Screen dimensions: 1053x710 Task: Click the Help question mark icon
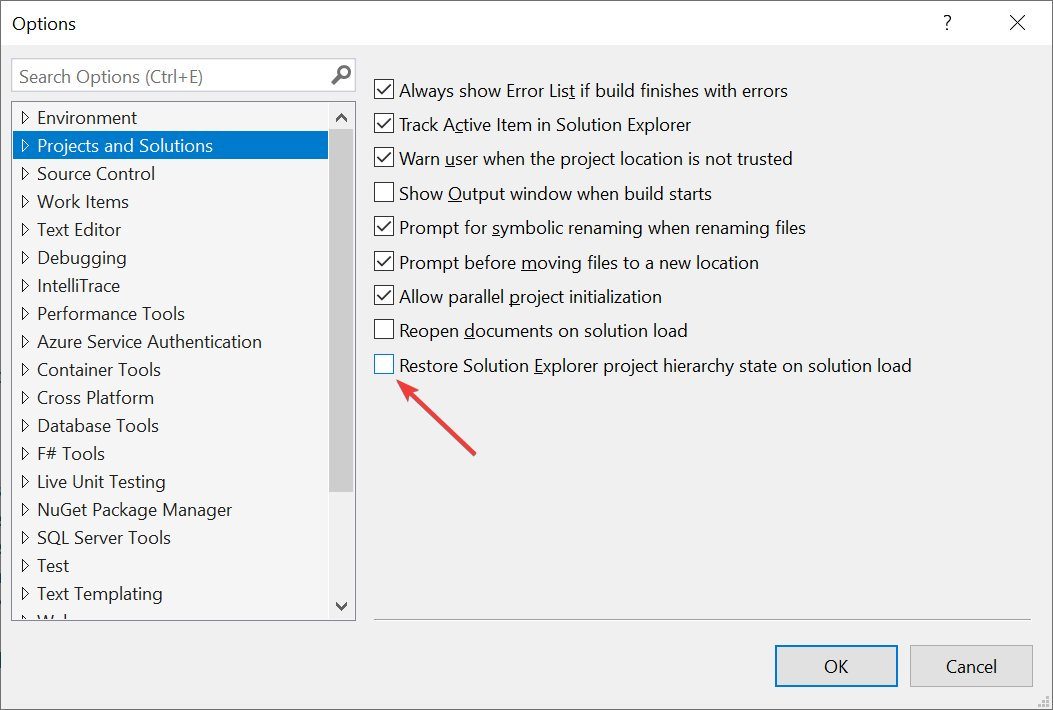pos(946,22)
